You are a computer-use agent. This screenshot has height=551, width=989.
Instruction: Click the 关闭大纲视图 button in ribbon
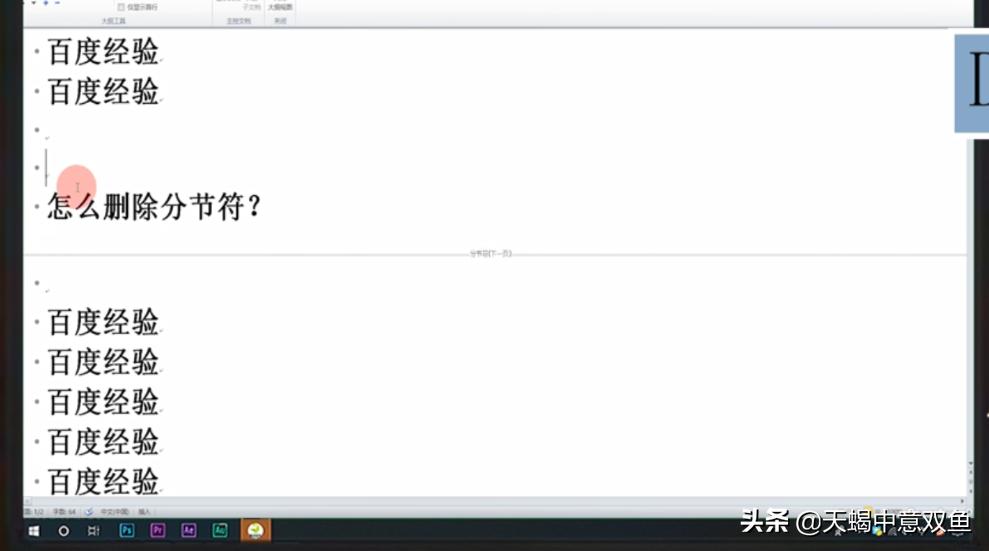coord(280,7)
